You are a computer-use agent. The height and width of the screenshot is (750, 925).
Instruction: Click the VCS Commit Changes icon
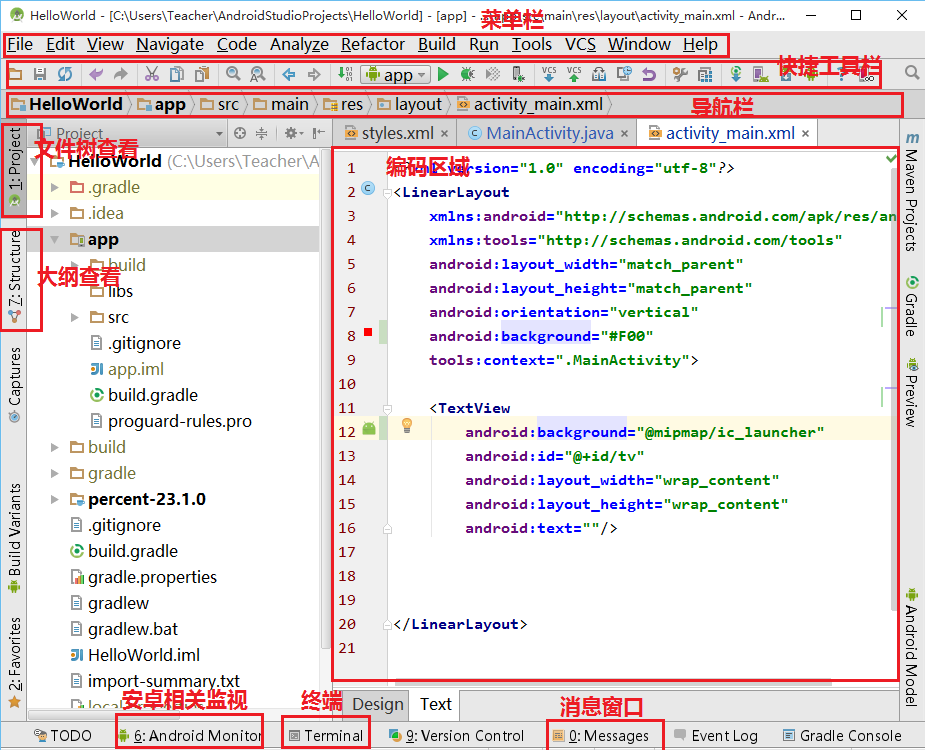(573, 74)
